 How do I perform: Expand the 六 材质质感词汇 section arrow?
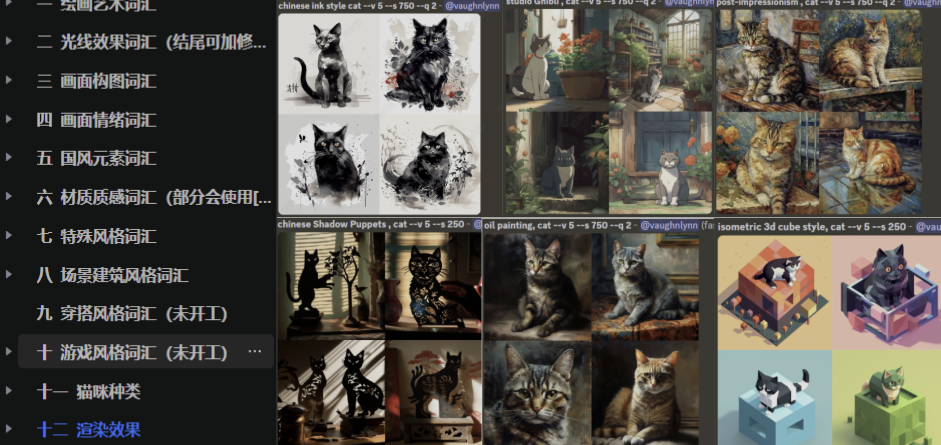click(x=8, y=197)
